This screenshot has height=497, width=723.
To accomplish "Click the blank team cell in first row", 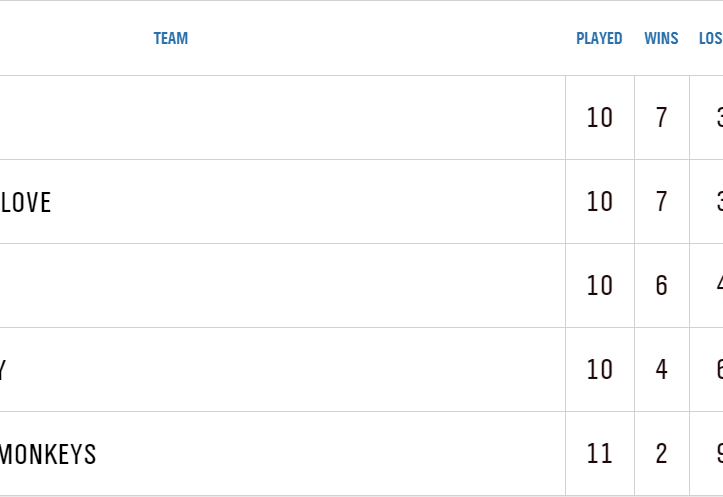I will tap(280, 118).
